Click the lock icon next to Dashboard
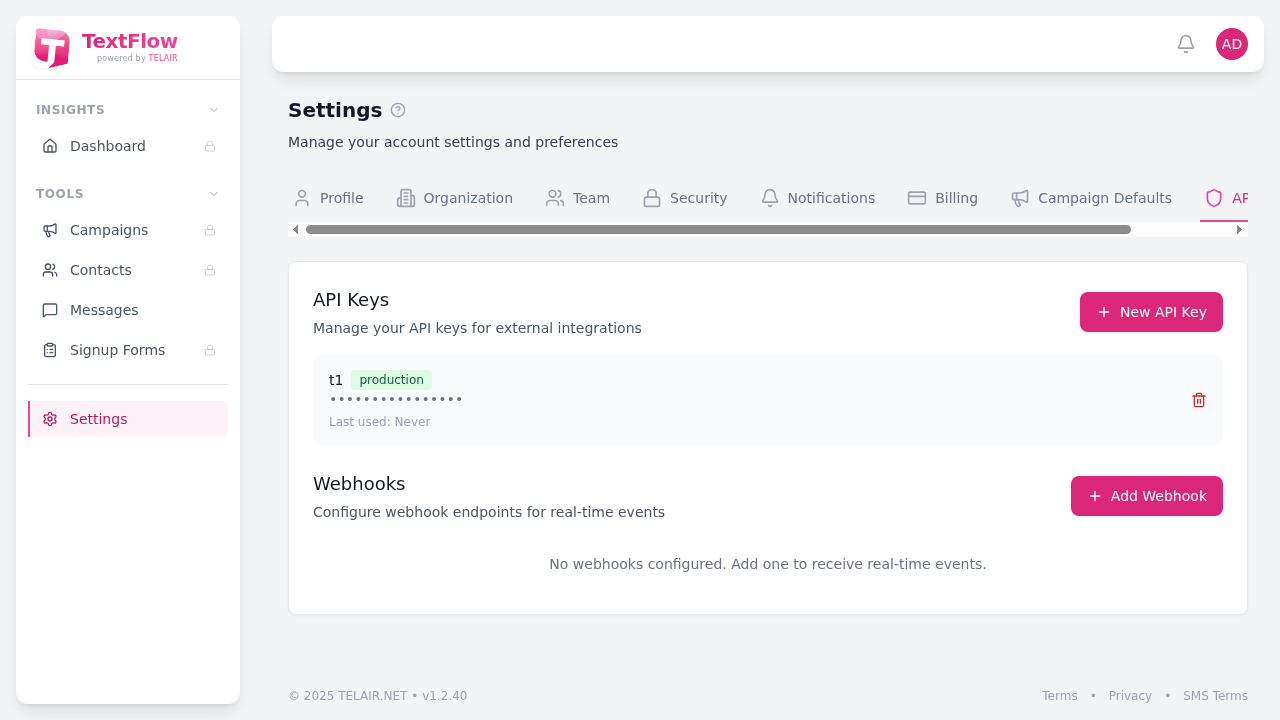 (x=210, y=146)
